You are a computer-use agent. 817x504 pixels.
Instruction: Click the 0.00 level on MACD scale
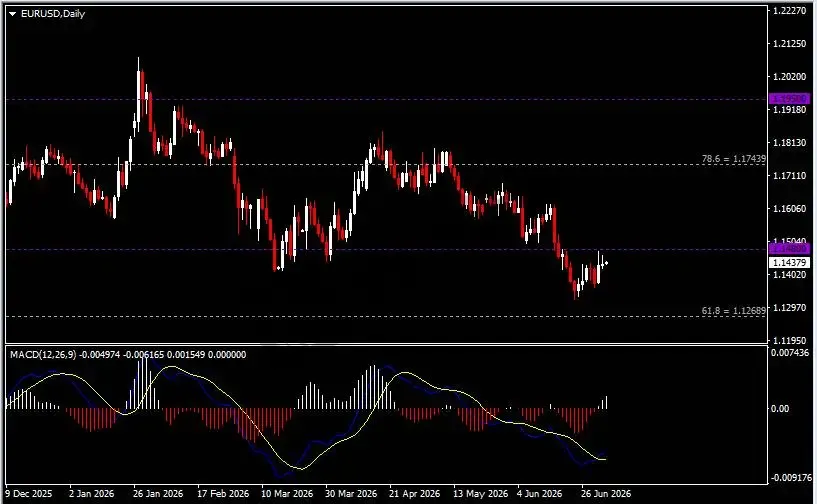pyautogui.click(x=779, y=409)
